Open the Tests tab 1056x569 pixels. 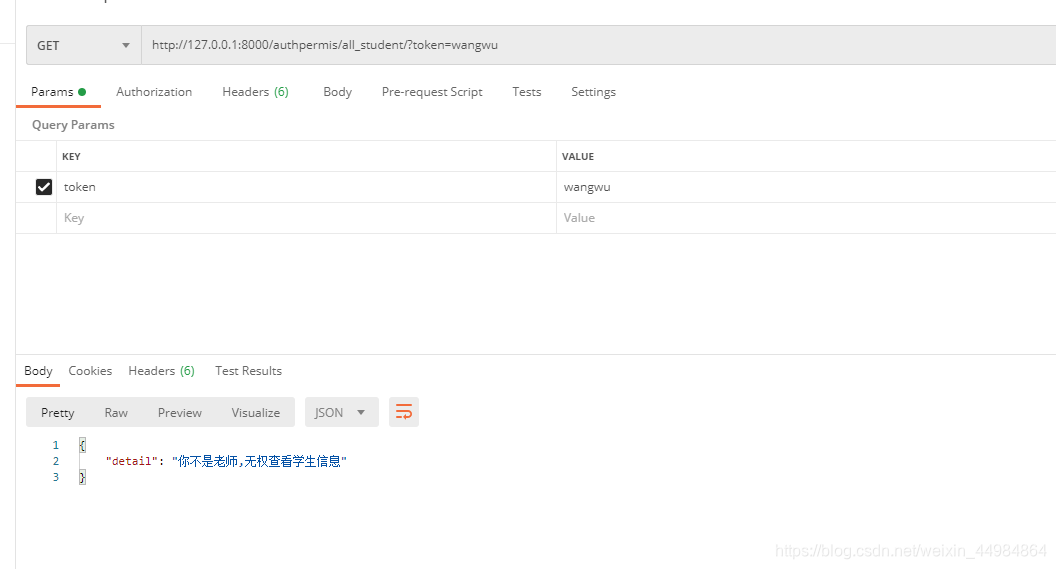(527, 92)
